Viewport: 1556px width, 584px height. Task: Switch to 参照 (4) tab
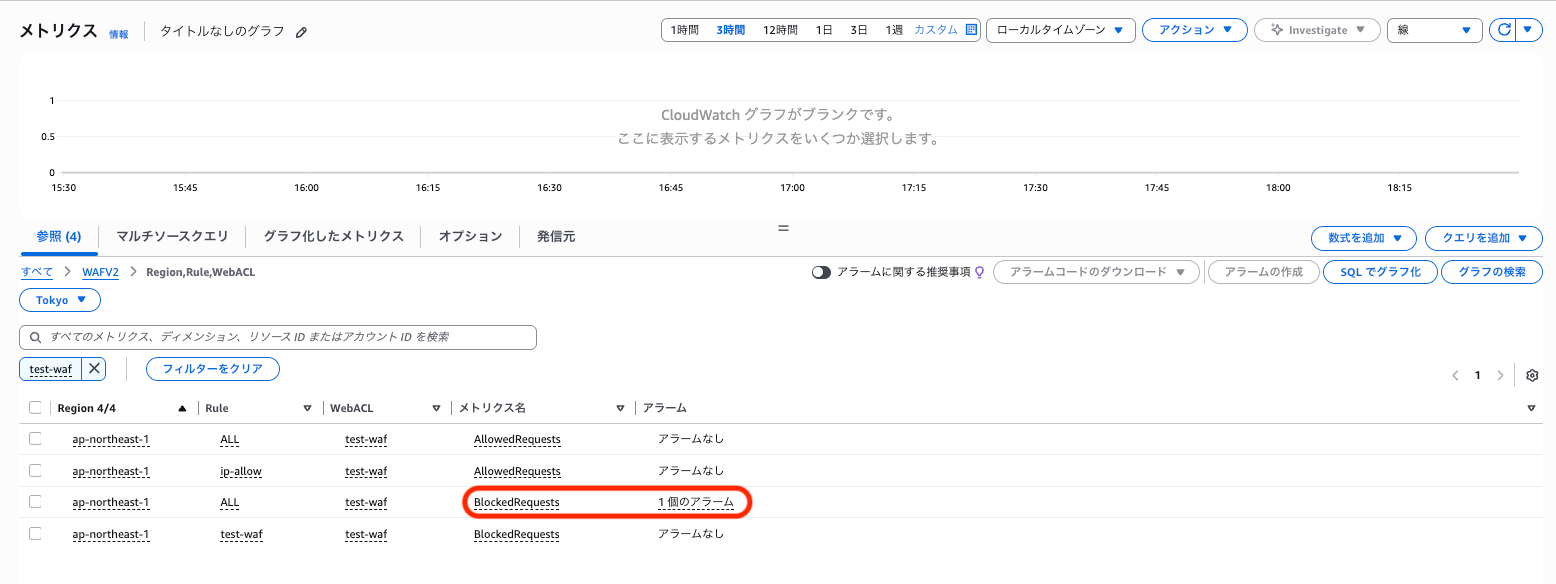[x=59, y=236]
